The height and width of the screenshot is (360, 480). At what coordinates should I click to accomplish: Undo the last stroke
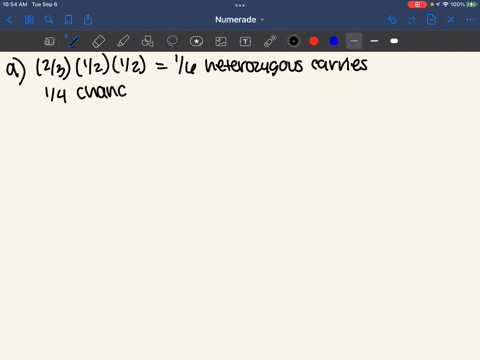pos(392,20)
